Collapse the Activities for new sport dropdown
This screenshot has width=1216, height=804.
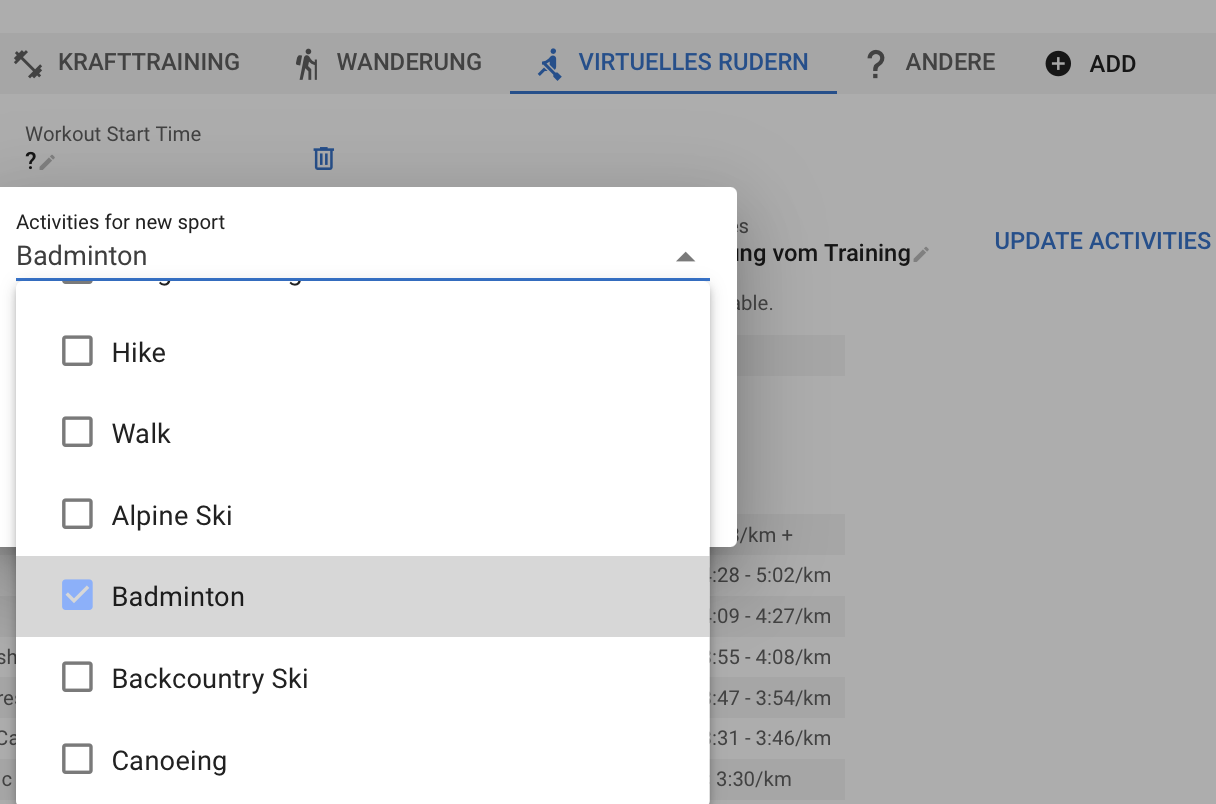[x=685, y=257]
